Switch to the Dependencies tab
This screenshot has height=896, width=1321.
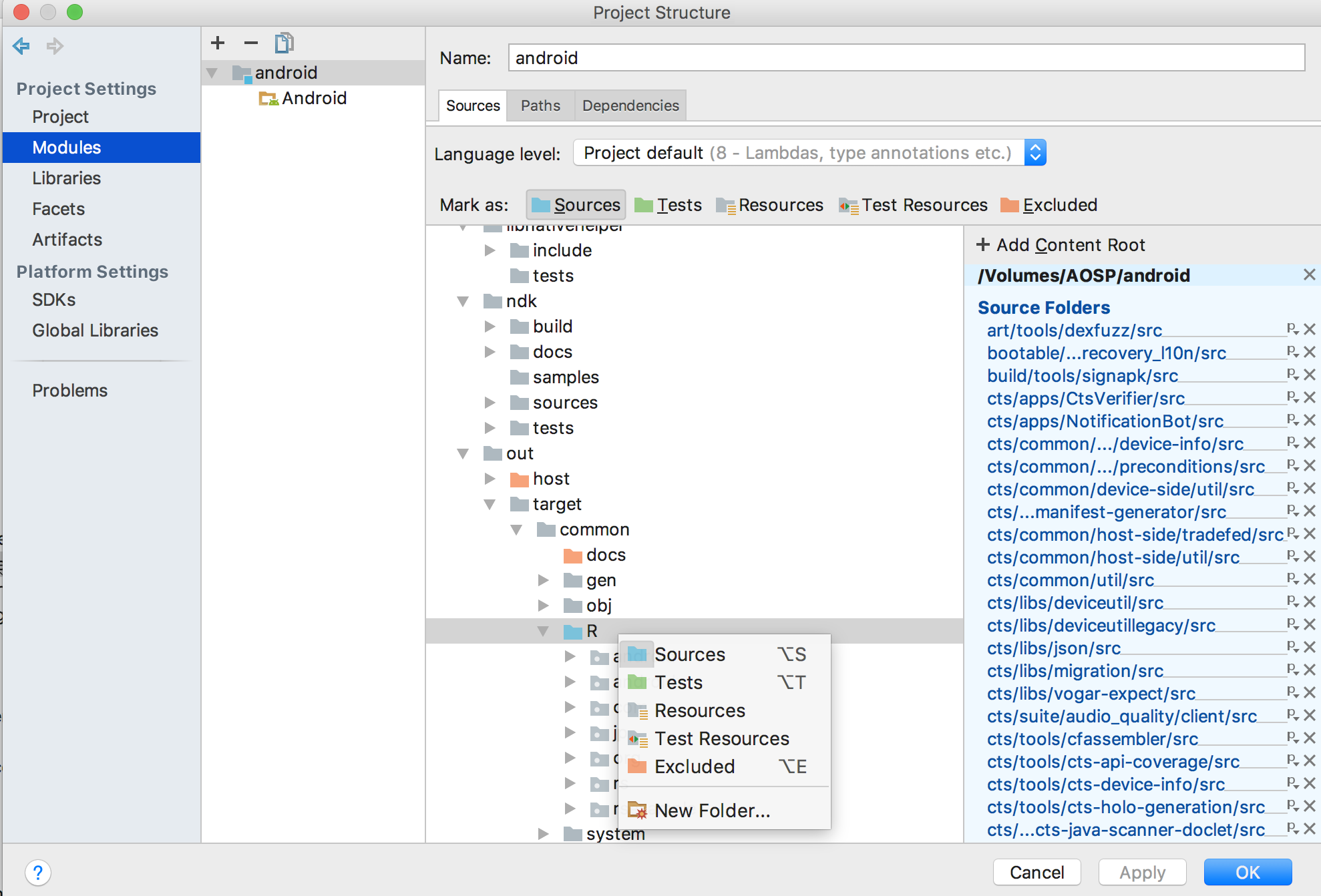(630, 105)
